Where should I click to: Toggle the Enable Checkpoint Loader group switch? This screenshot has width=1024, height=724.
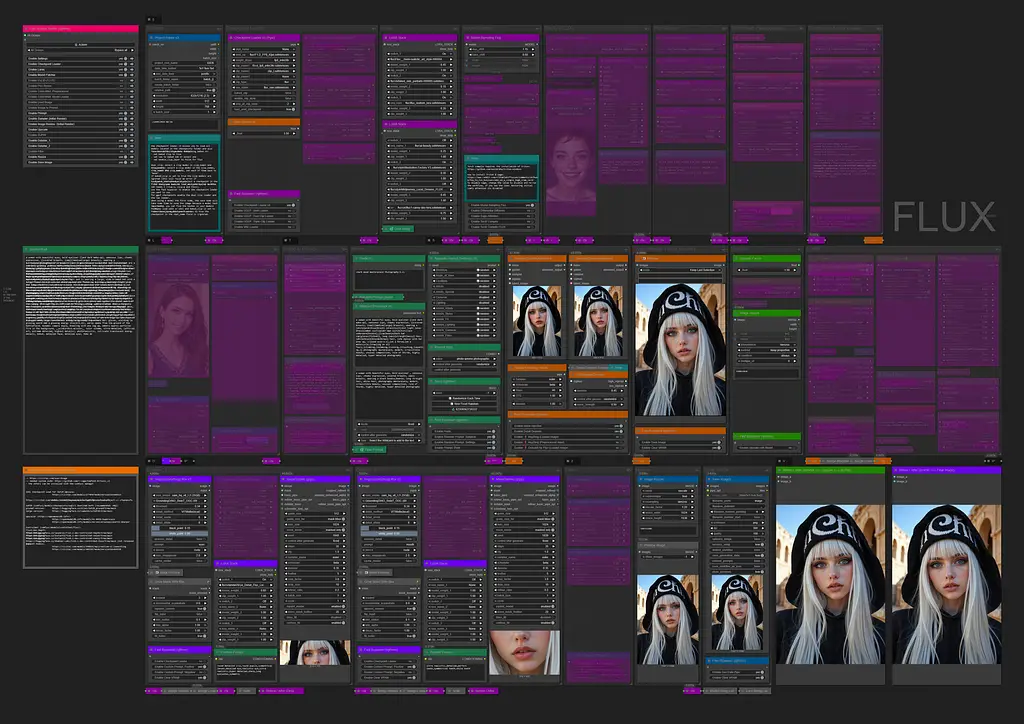(x=125, y=64)
